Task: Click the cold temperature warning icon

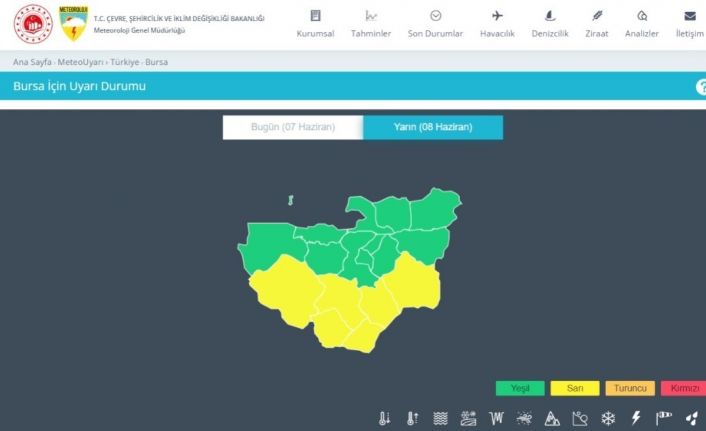Action: click(385, 418)
